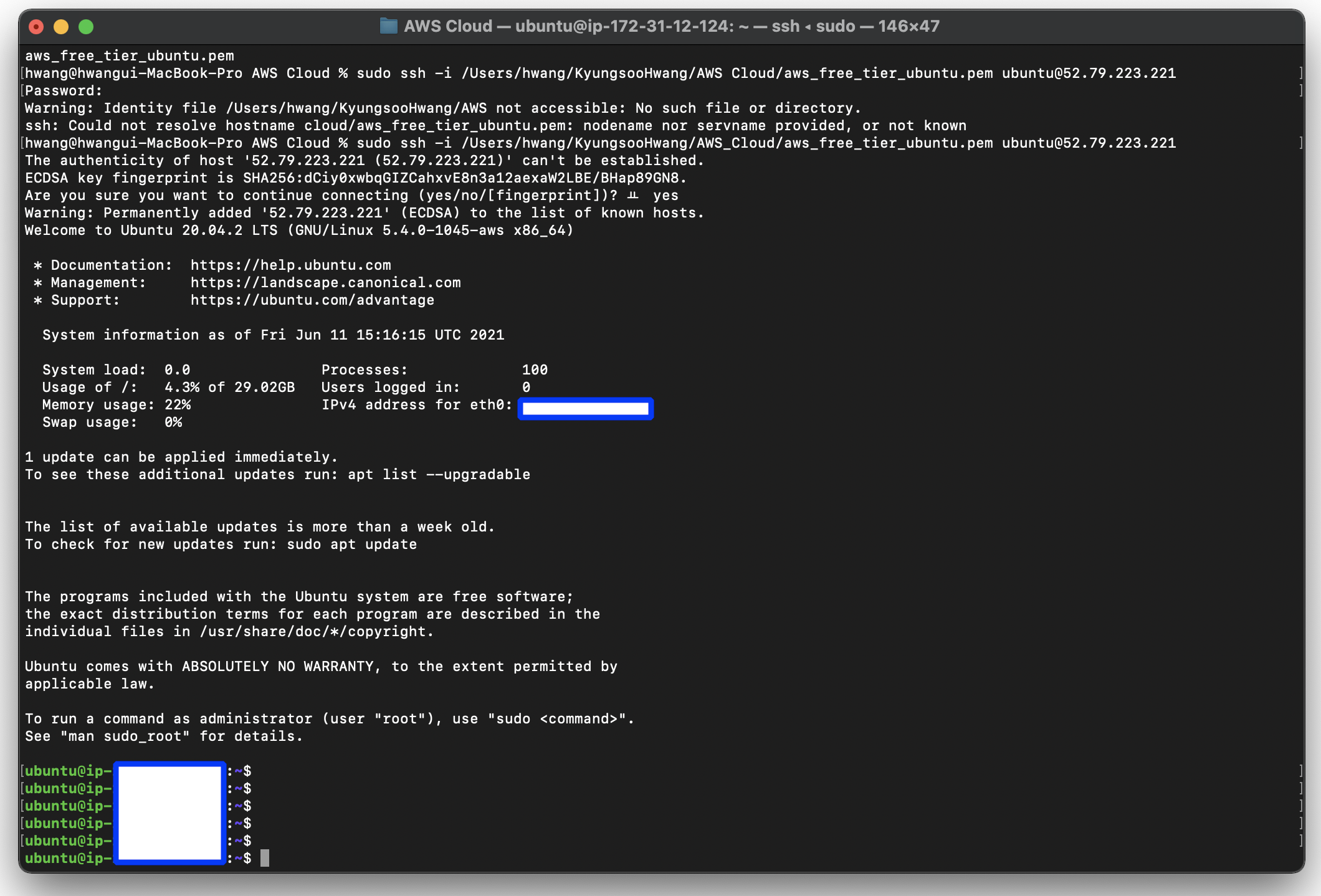The width and height of the screenshot is (1321, 896).
Task: Click the 'apt list --upgradable' command text
Action: click(439, 475)
